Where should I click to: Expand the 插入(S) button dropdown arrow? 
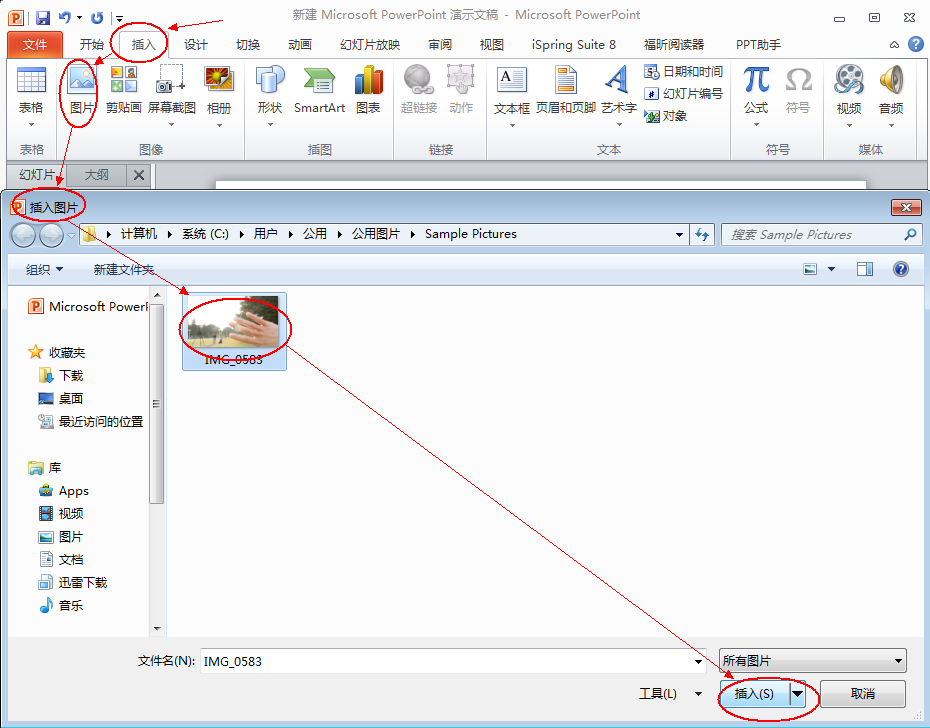(798, 694)
